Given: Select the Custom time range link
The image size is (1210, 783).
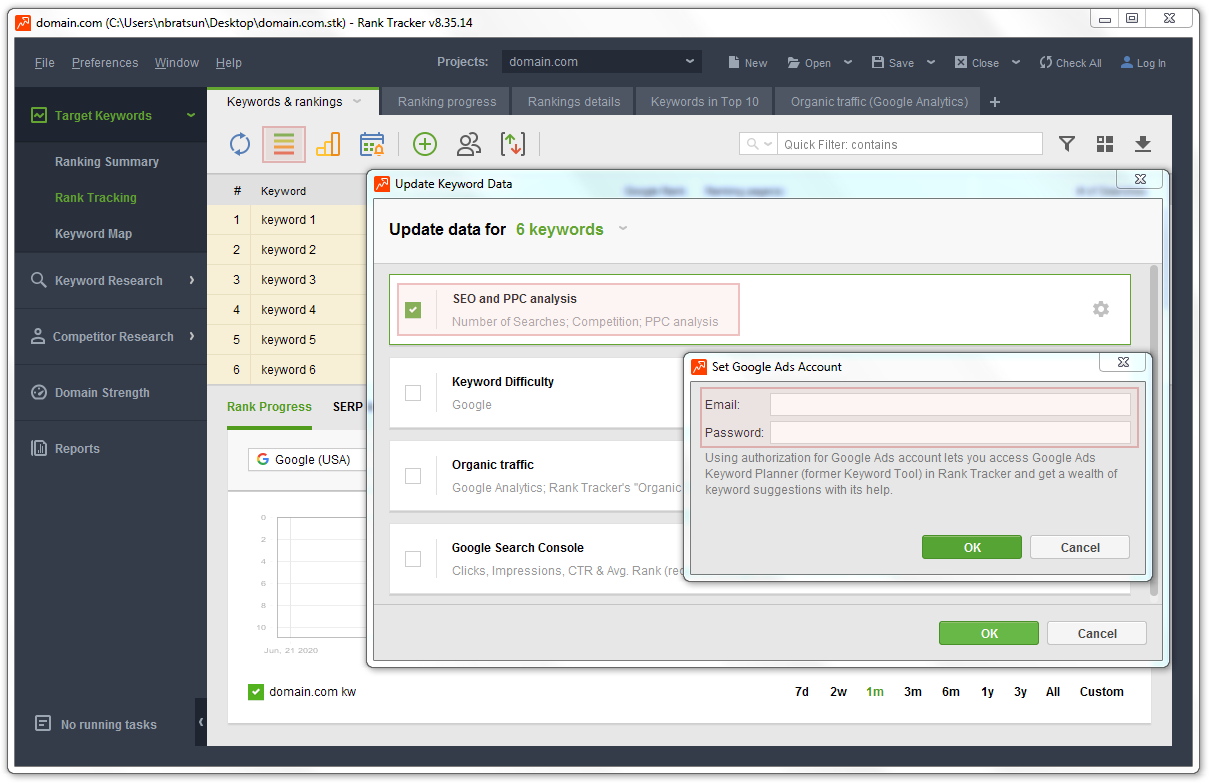Looking at the screenshot, I should [x=1101, y=691].
